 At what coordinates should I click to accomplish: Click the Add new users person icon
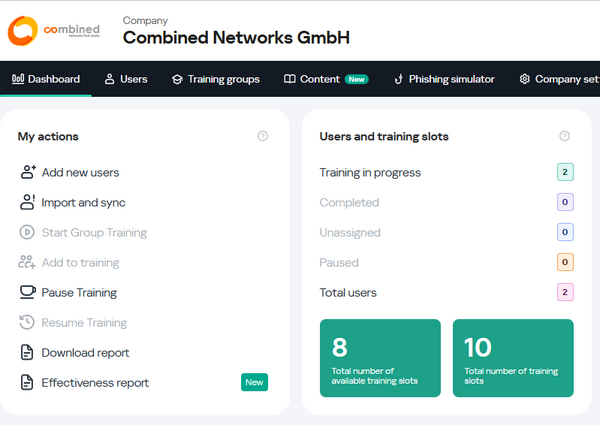[28, 173]
